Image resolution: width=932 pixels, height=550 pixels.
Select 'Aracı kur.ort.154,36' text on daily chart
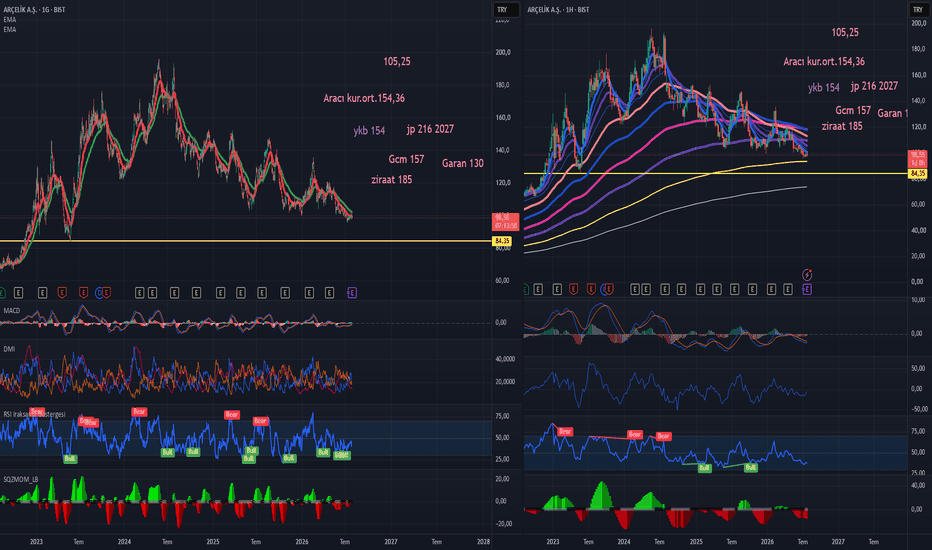(x=364, y=98)
